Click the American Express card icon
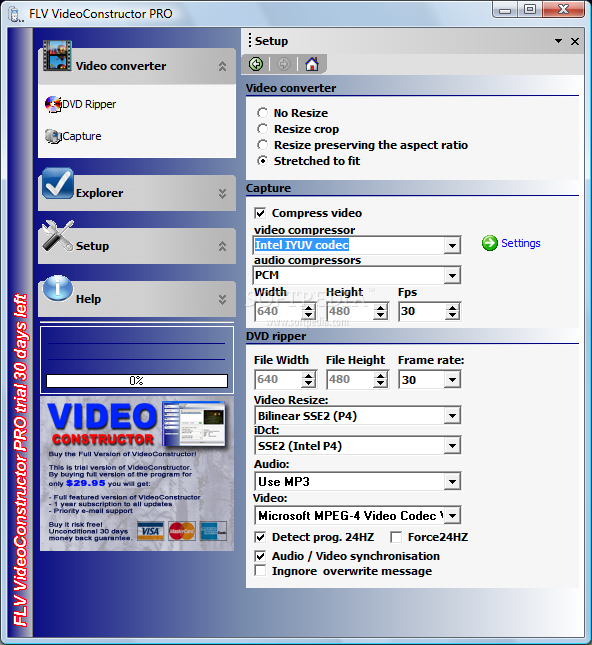 213,531
